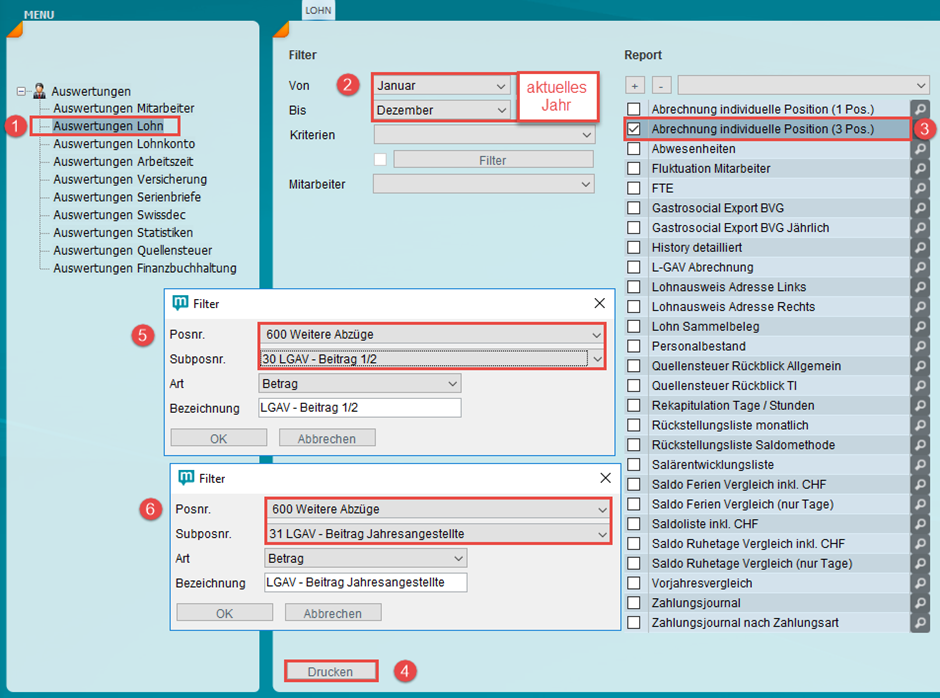Click preview icon for Lohn Sammelbeleg

click(920, 326)
